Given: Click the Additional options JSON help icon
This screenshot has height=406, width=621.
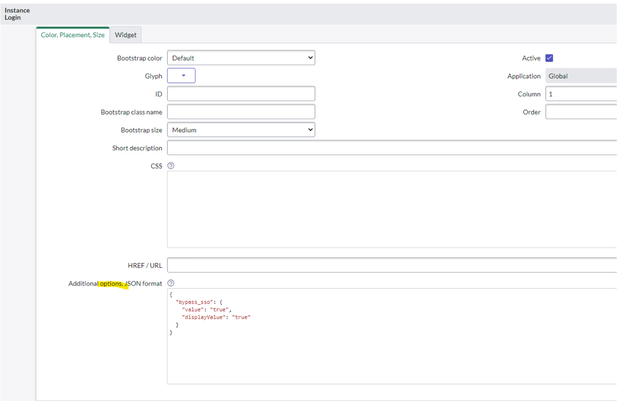Looking at the screenshot, I should [x=171, y=284].
